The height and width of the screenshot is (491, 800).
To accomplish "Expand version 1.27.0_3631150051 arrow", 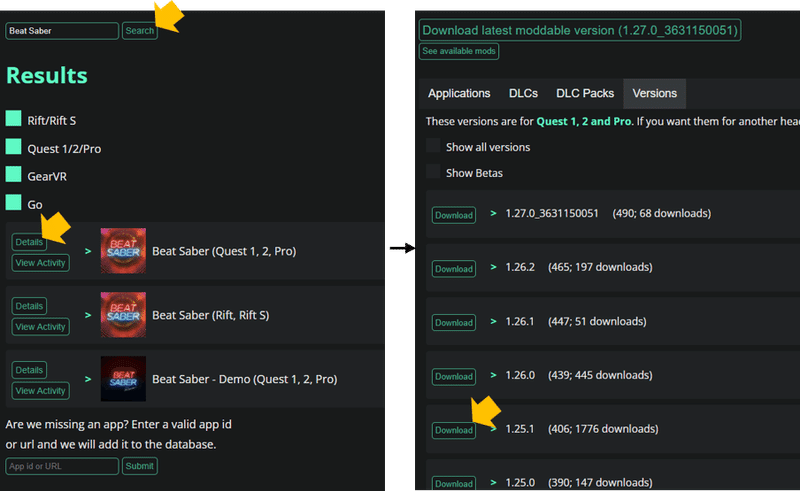I will 493,213.
